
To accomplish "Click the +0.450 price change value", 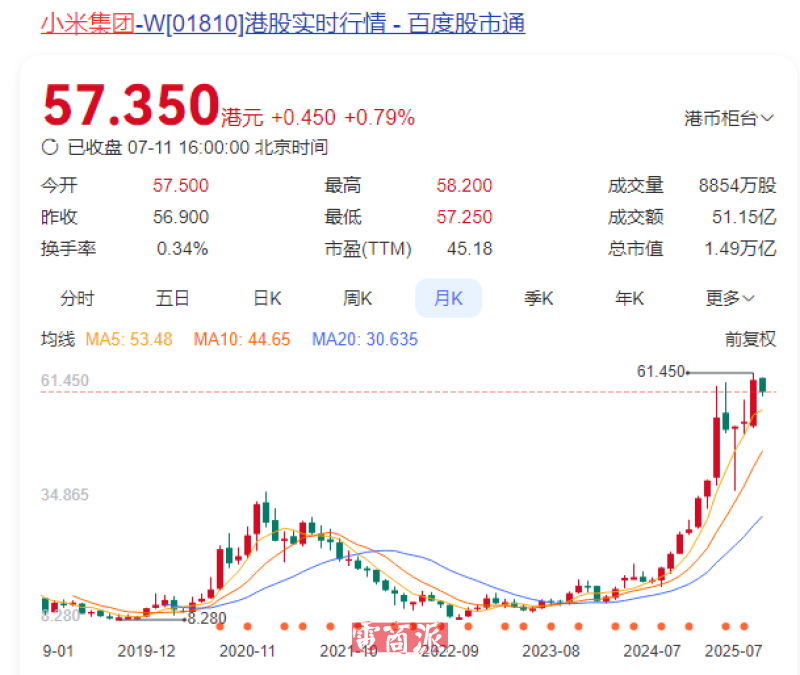I will (x=304, y=118).
